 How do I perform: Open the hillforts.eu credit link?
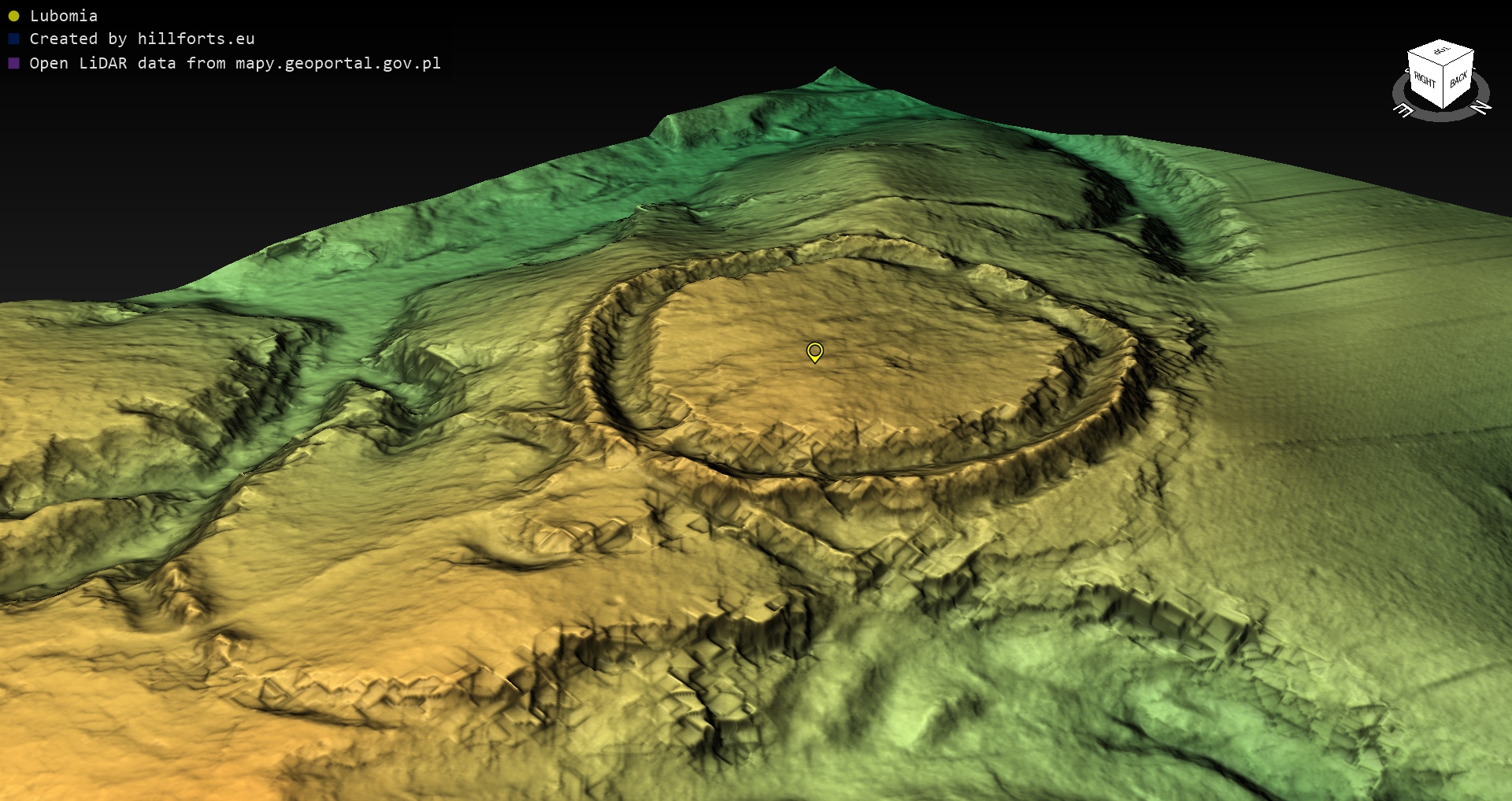pyautogui.click(x=196, y=39)
